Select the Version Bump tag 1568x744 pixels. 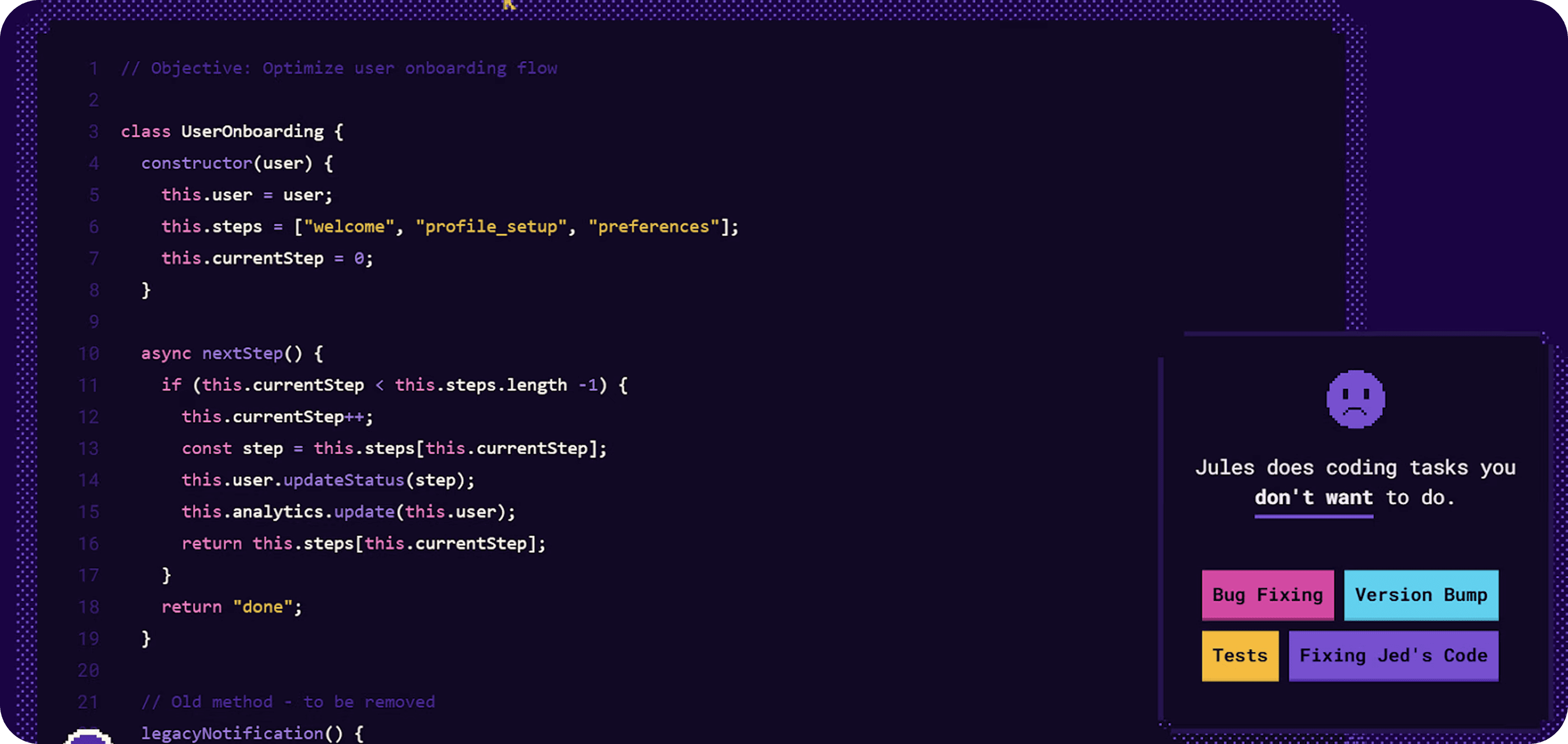click(1421, 595)
